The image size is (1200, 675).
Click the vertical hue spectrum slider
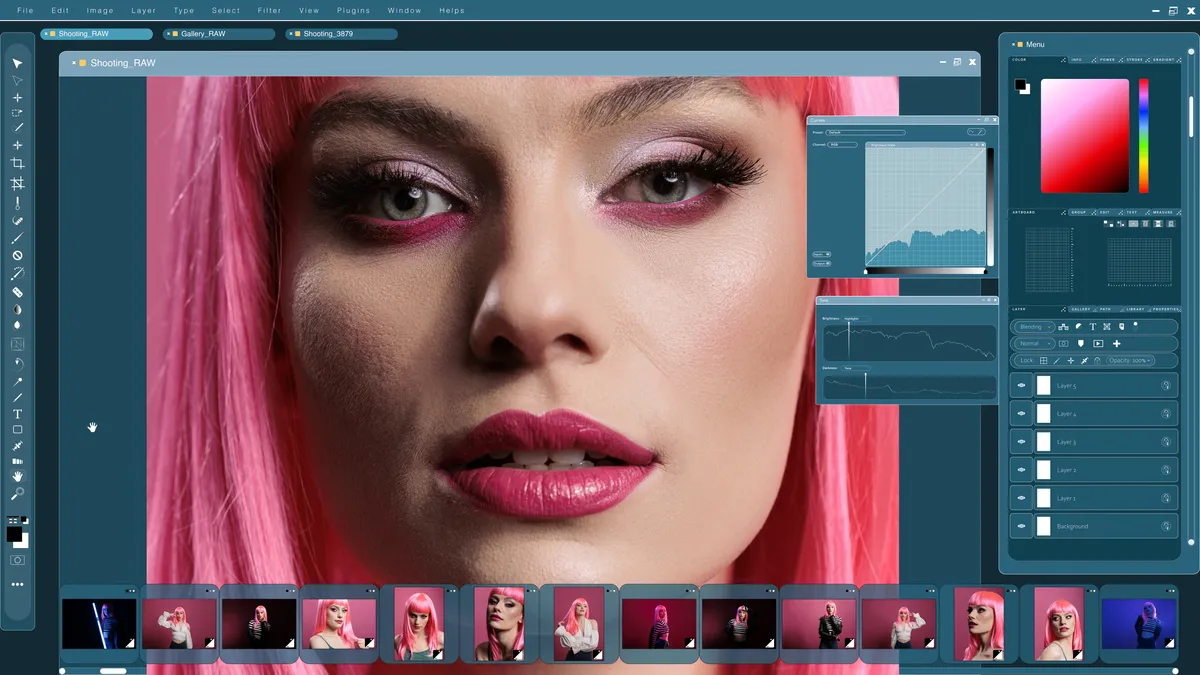point(1144,135)
